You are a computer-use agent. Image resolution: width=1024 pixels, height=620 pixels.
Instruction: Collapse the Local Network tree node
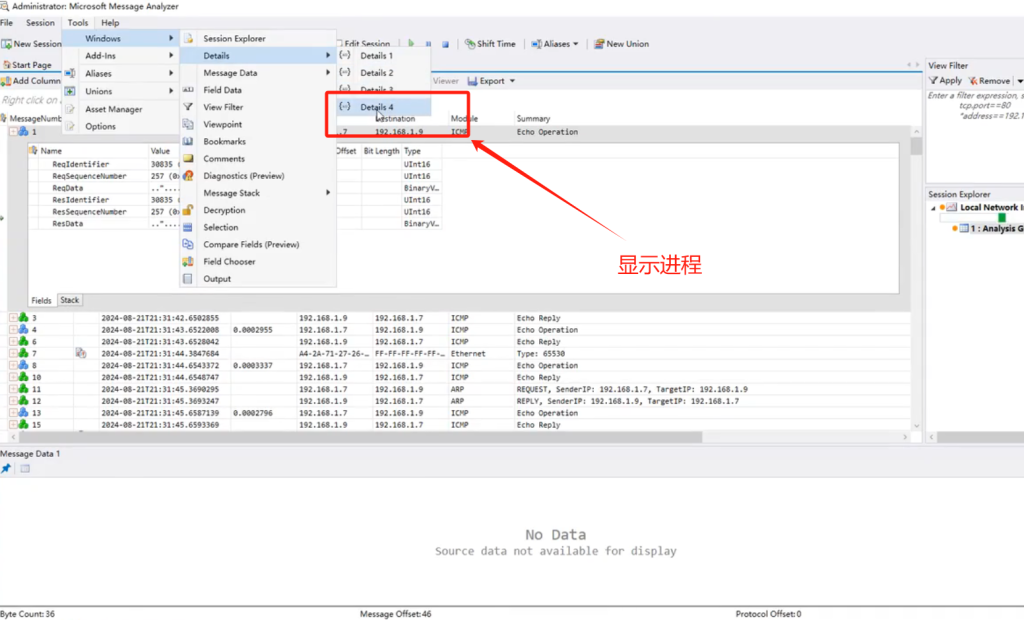pos(933,208)
